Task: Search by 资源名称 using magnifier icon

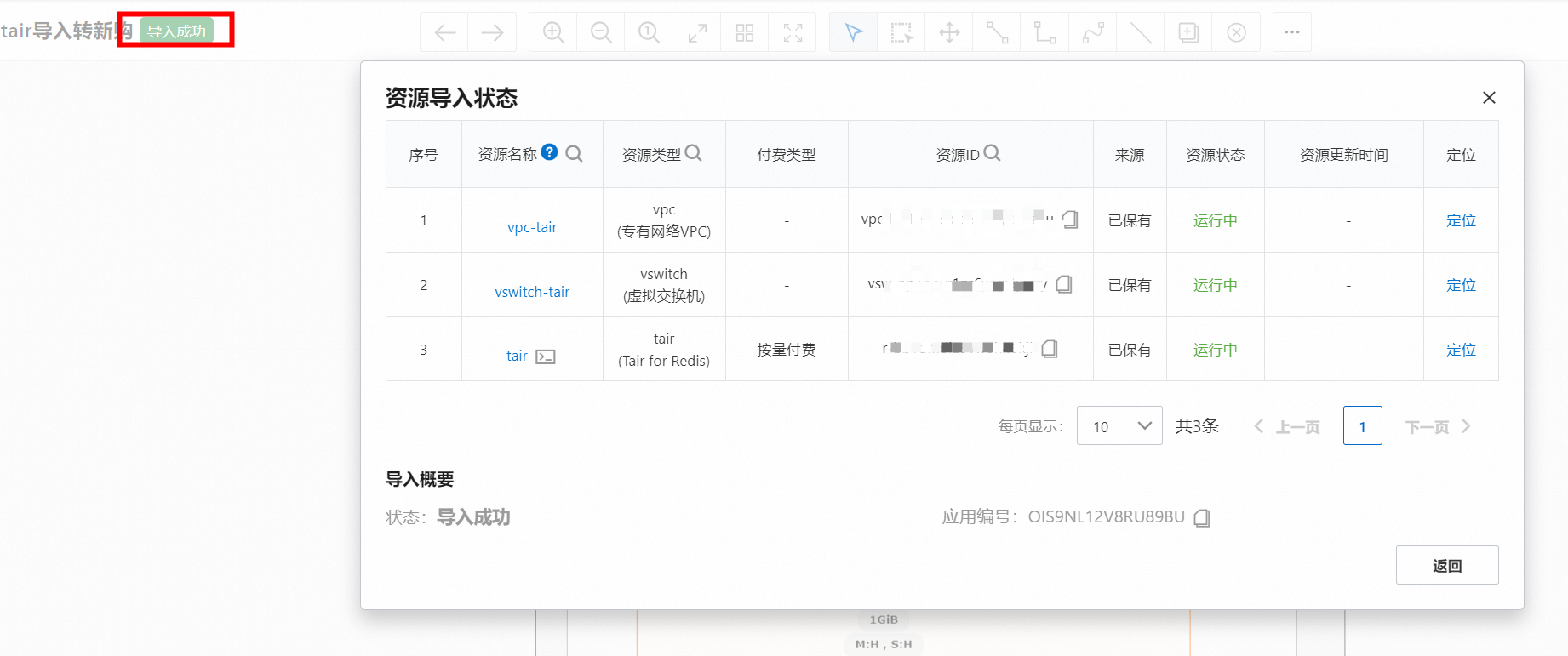Action: point(575,154)
